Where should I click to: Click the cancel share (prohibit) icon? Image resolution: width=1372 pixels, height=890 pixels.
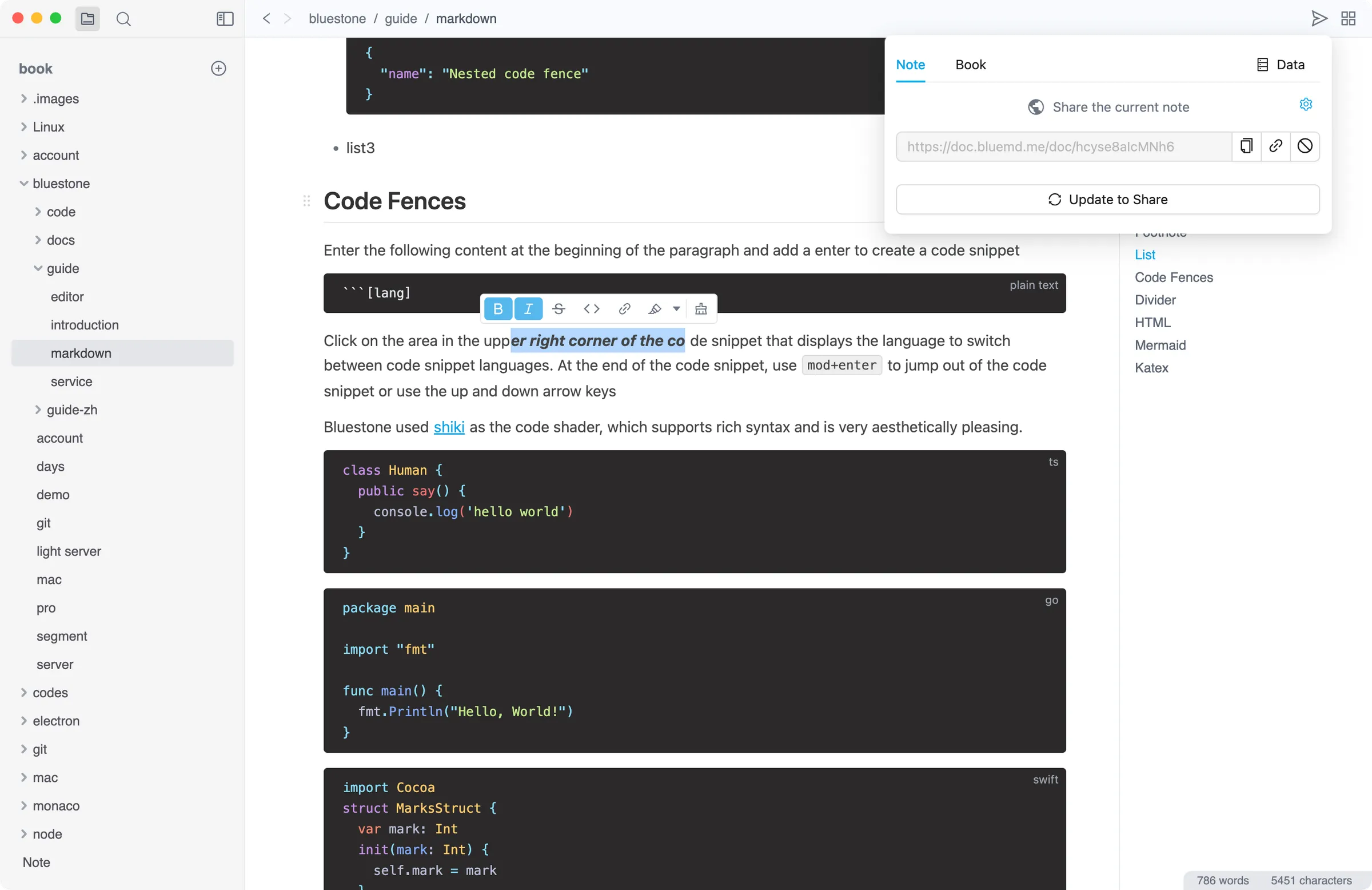pyautogui.click(x=1305, y=146)
